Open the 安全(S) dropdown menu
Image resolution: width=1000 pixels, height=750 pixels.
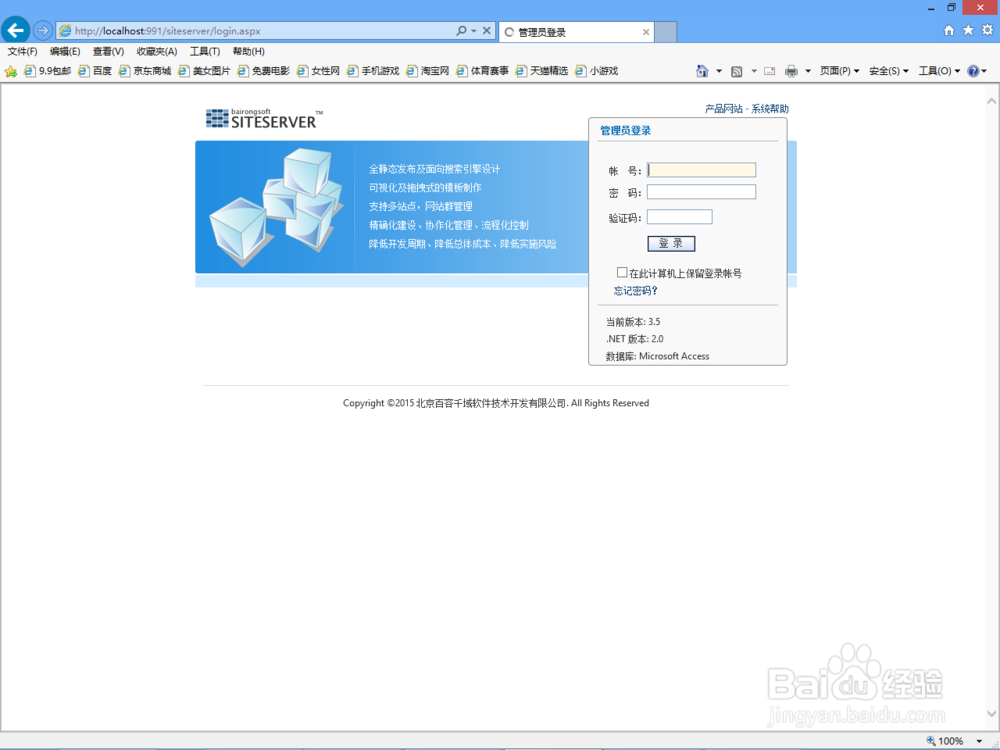[x=886, y=70]
